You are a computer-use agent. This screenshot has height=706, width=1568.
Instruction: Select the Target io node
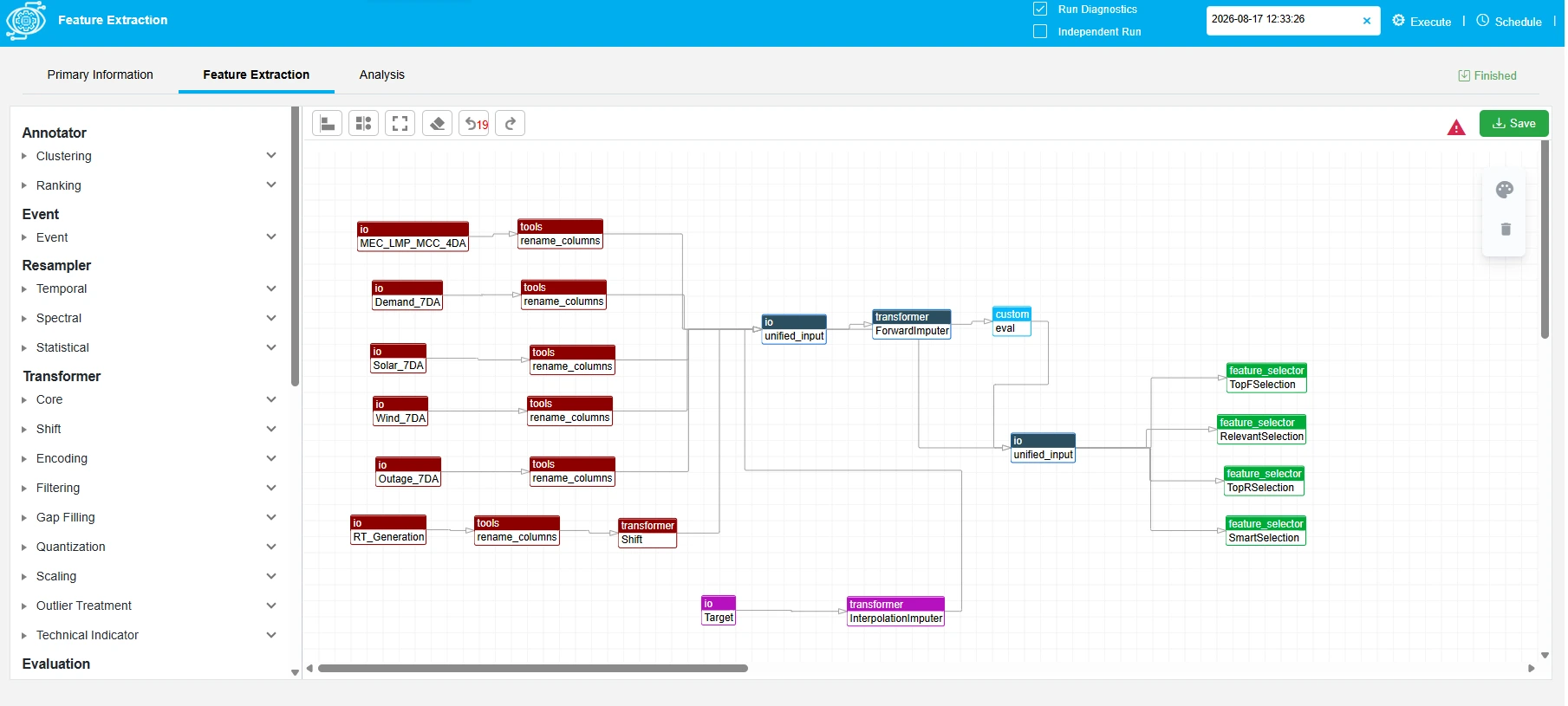[719, 611]
